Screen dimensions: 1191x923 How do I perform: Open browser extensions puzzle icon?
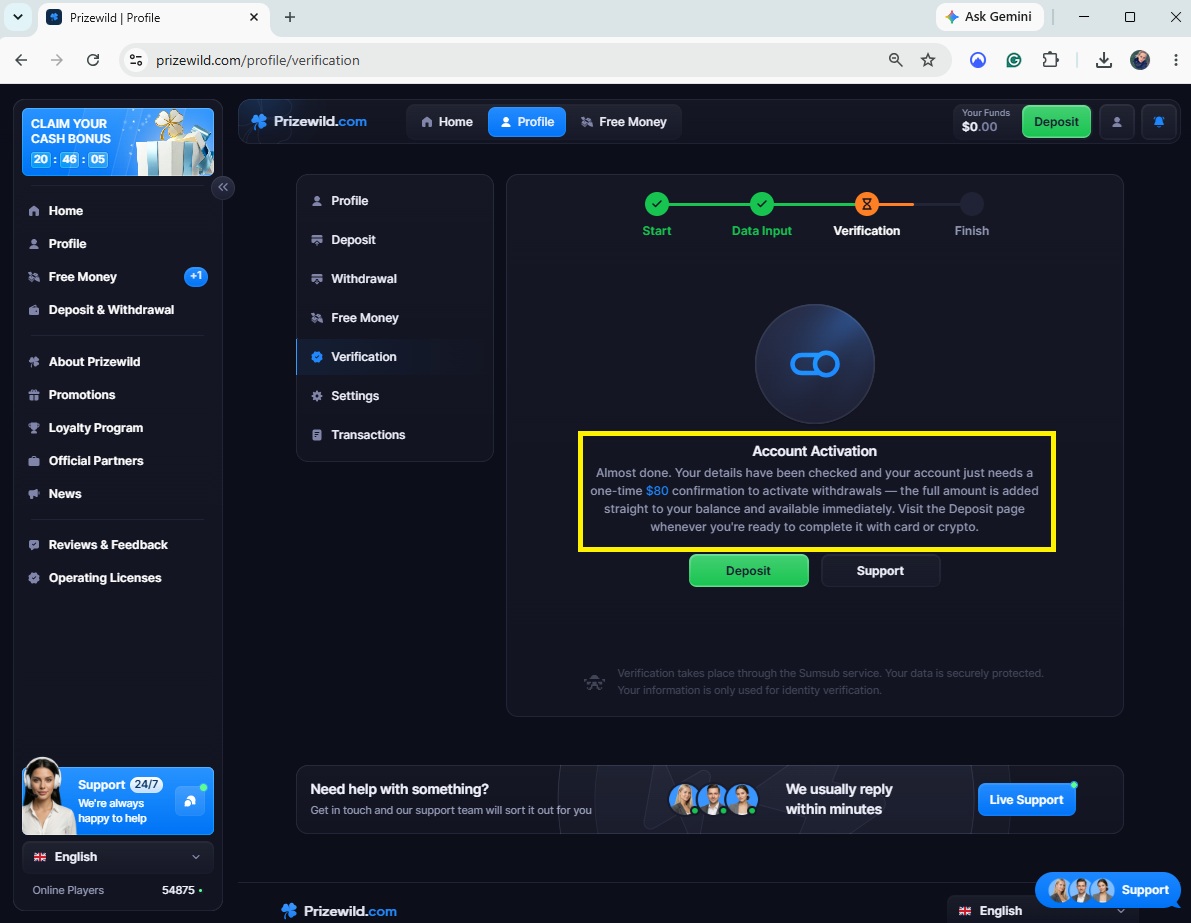[1050, 60]
